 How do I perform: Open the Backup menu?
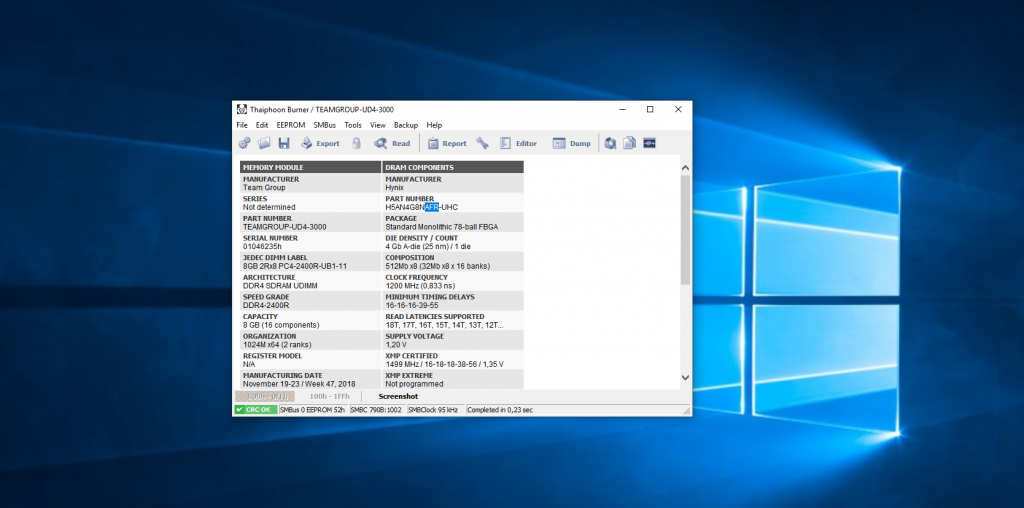[406, 125]
